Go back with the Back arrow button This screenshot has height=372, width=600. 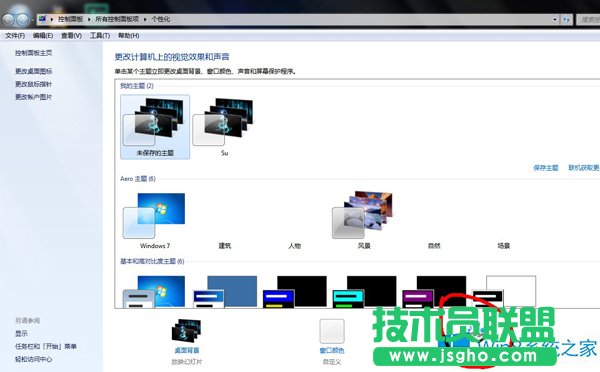pos(8,19)
